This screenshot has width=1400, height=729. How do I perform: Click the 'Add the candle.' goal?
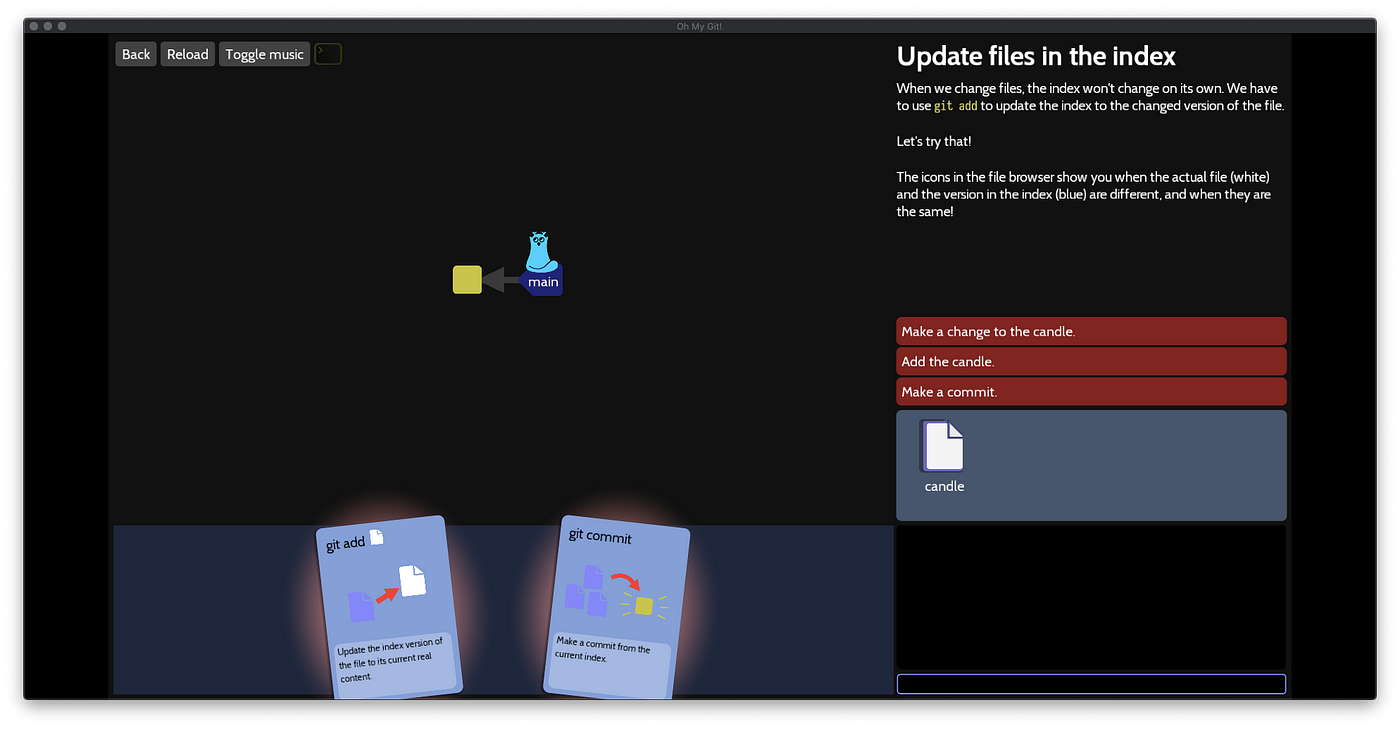1091,361
